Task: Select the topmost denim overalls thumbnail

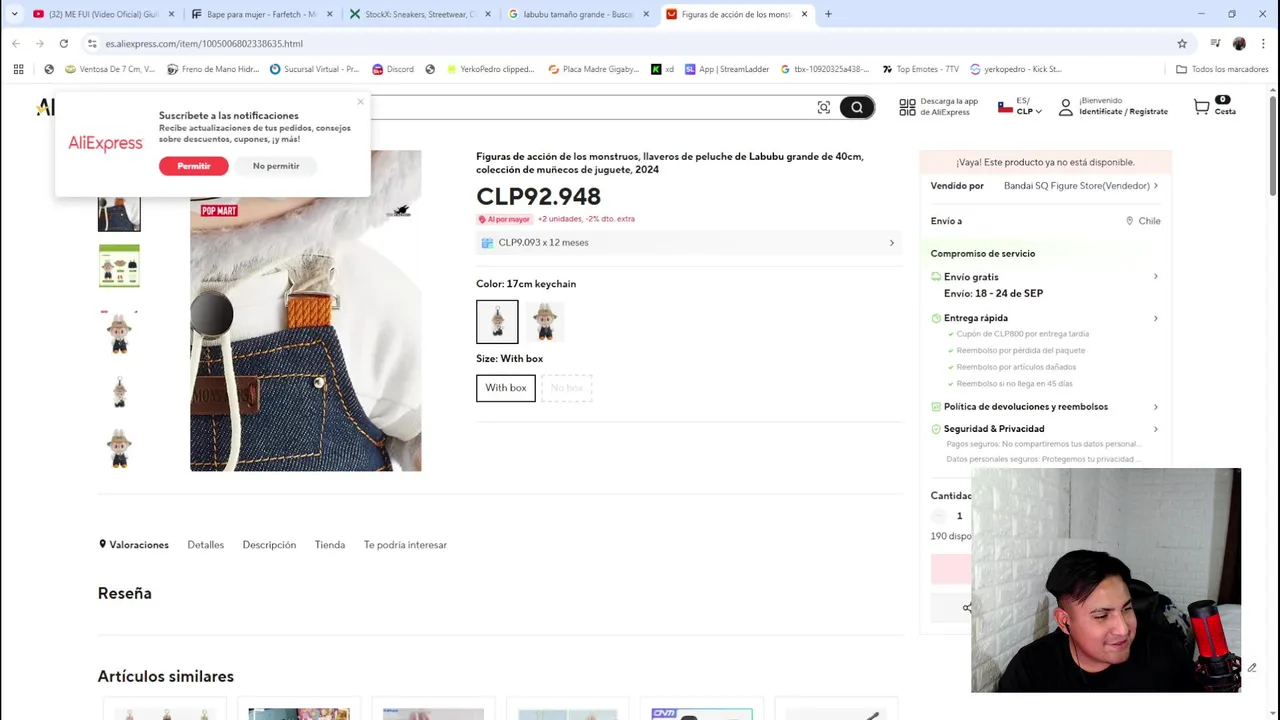Action: (119, 214)
